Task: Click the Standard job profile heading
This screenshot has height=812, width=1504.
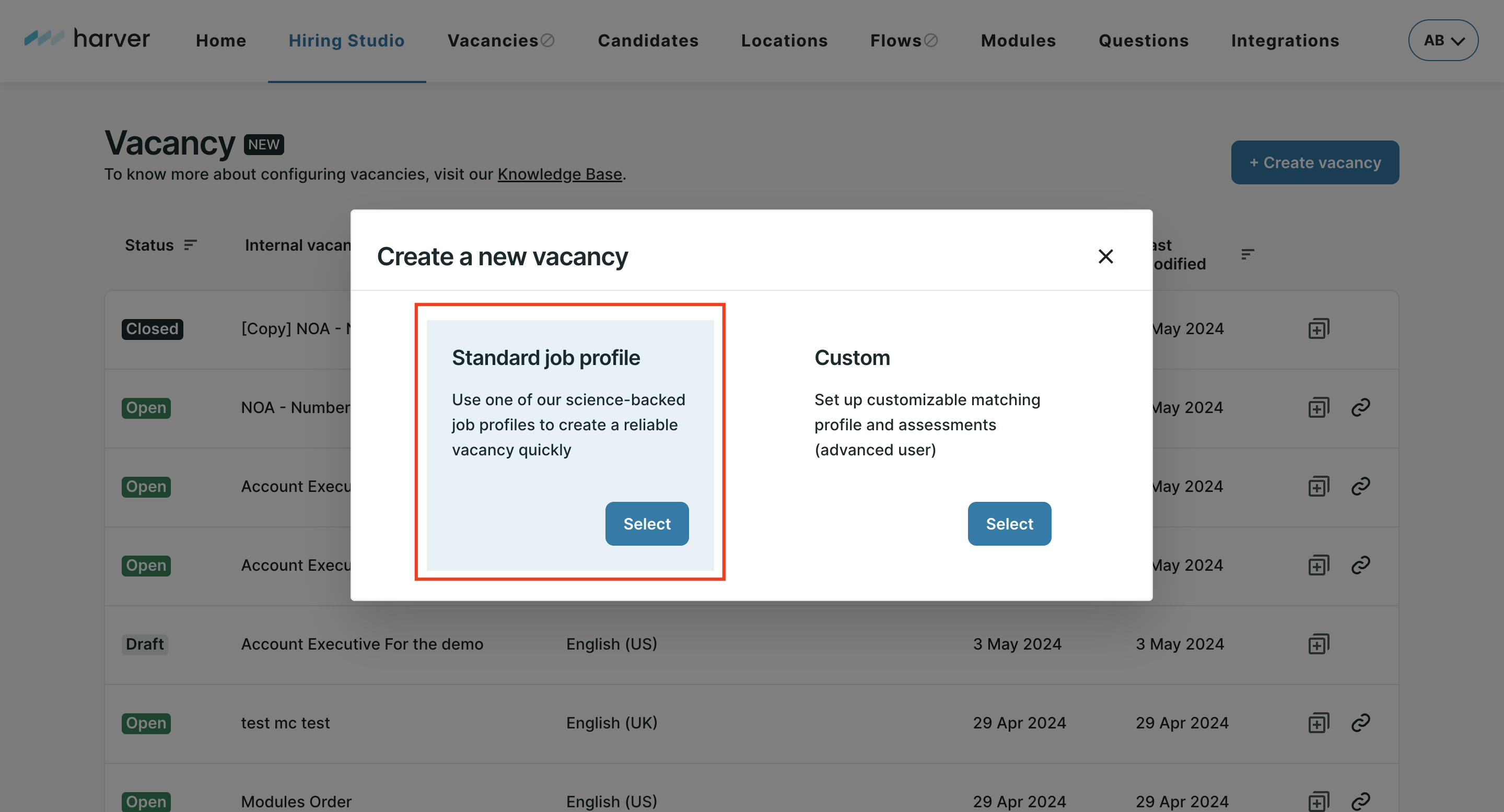Action: pyautogui.click(x=546, y=357)
